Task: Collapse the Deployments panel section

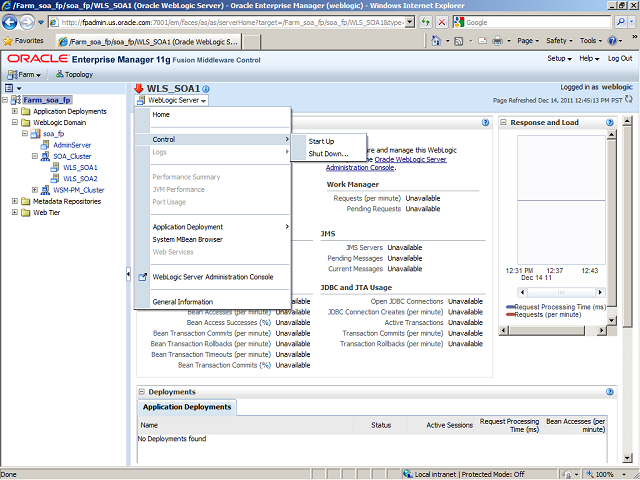Action: point(142,392)
